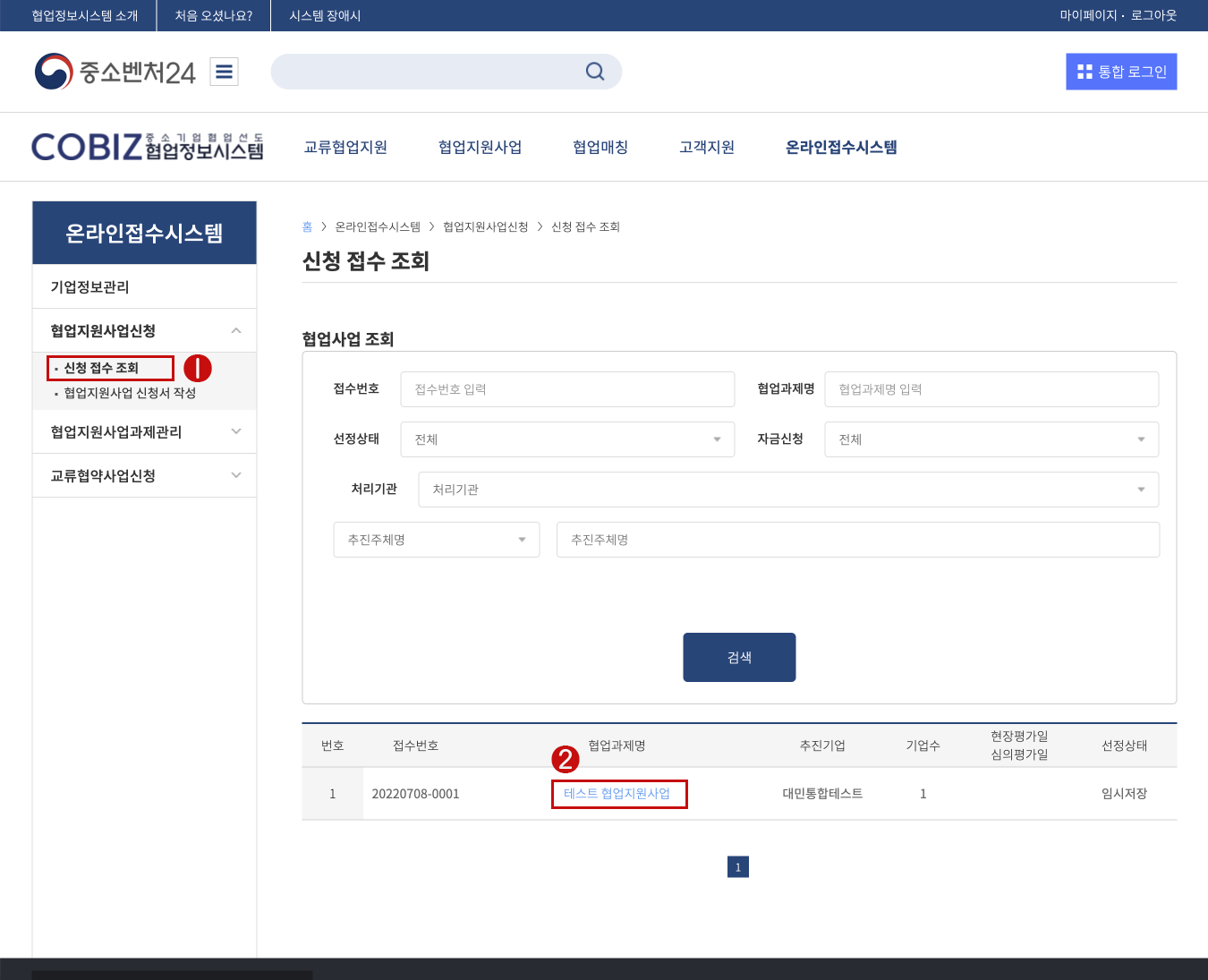Click 협업과제명 column header
1208x980 pixels.
(x=617, y=746)
